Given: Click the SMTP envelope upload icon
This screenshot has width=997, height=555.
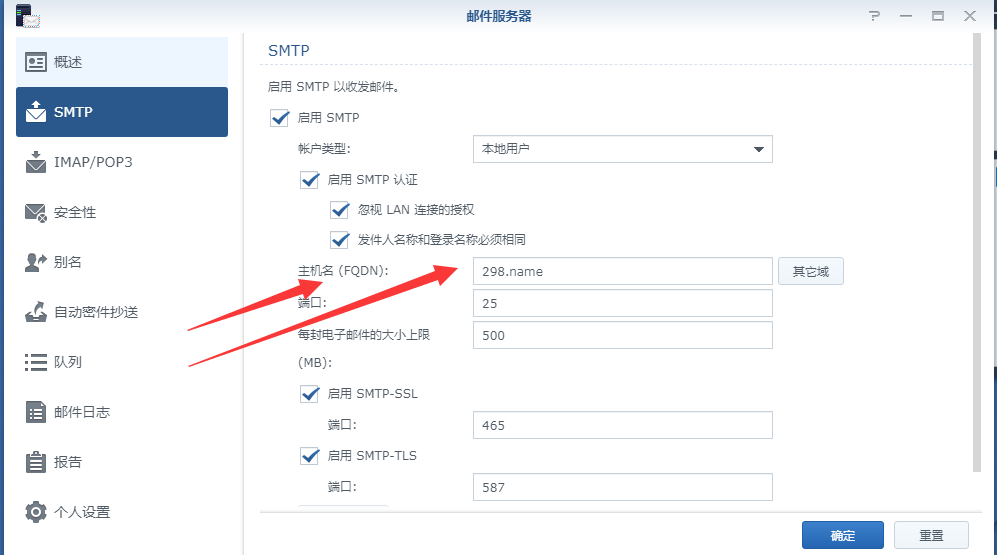Looking at the screenshot, I should tap(36, 111).
